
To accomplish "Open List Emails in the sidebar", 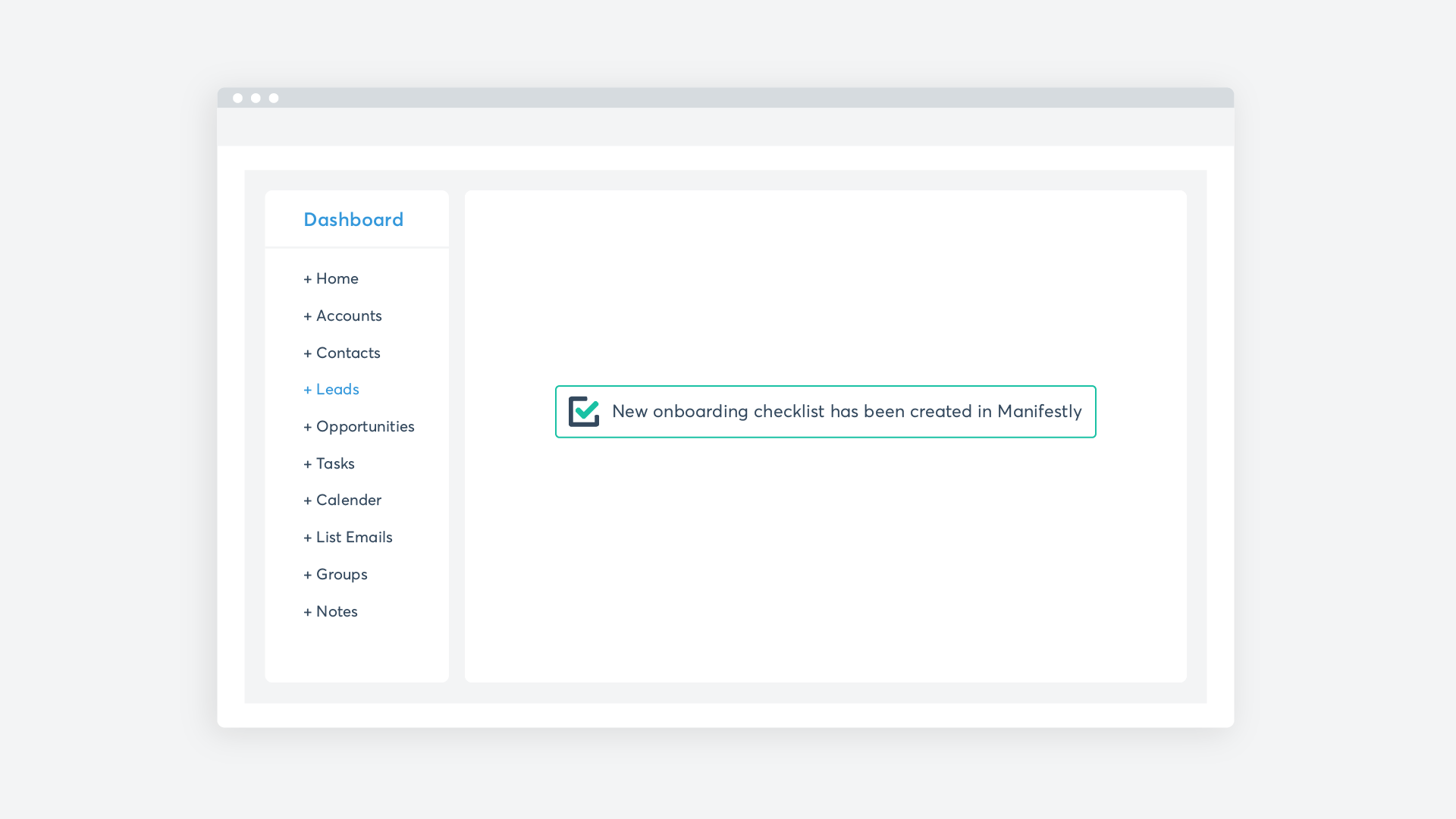I will (x=348, y=538).
